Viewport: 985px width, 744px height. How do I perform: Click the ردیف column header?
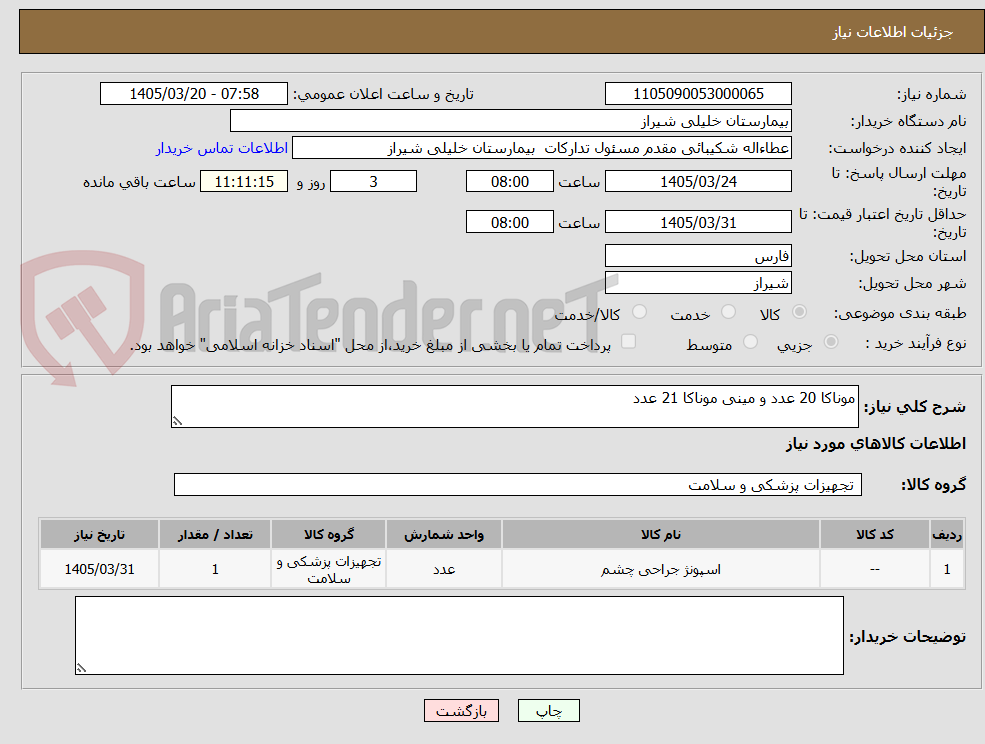tap(947, 534)
